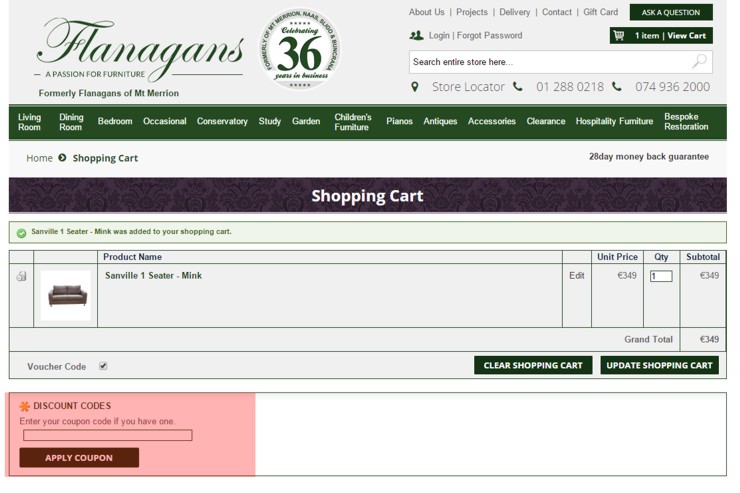Click the Login link

[x=439, y=35]
